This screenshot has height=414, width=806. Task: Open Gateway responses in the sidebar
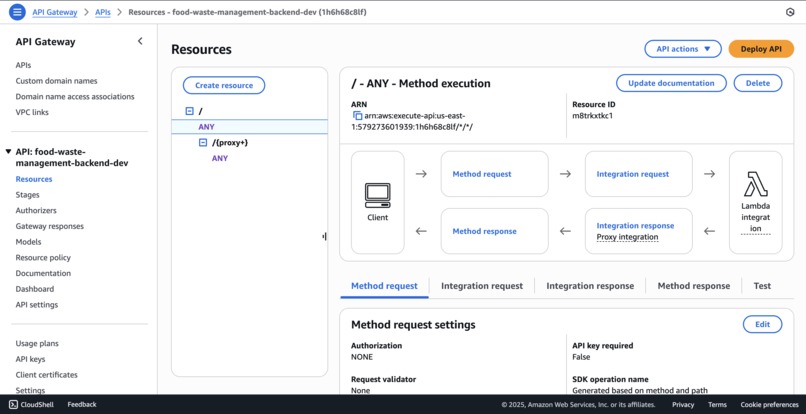[49, 226]
